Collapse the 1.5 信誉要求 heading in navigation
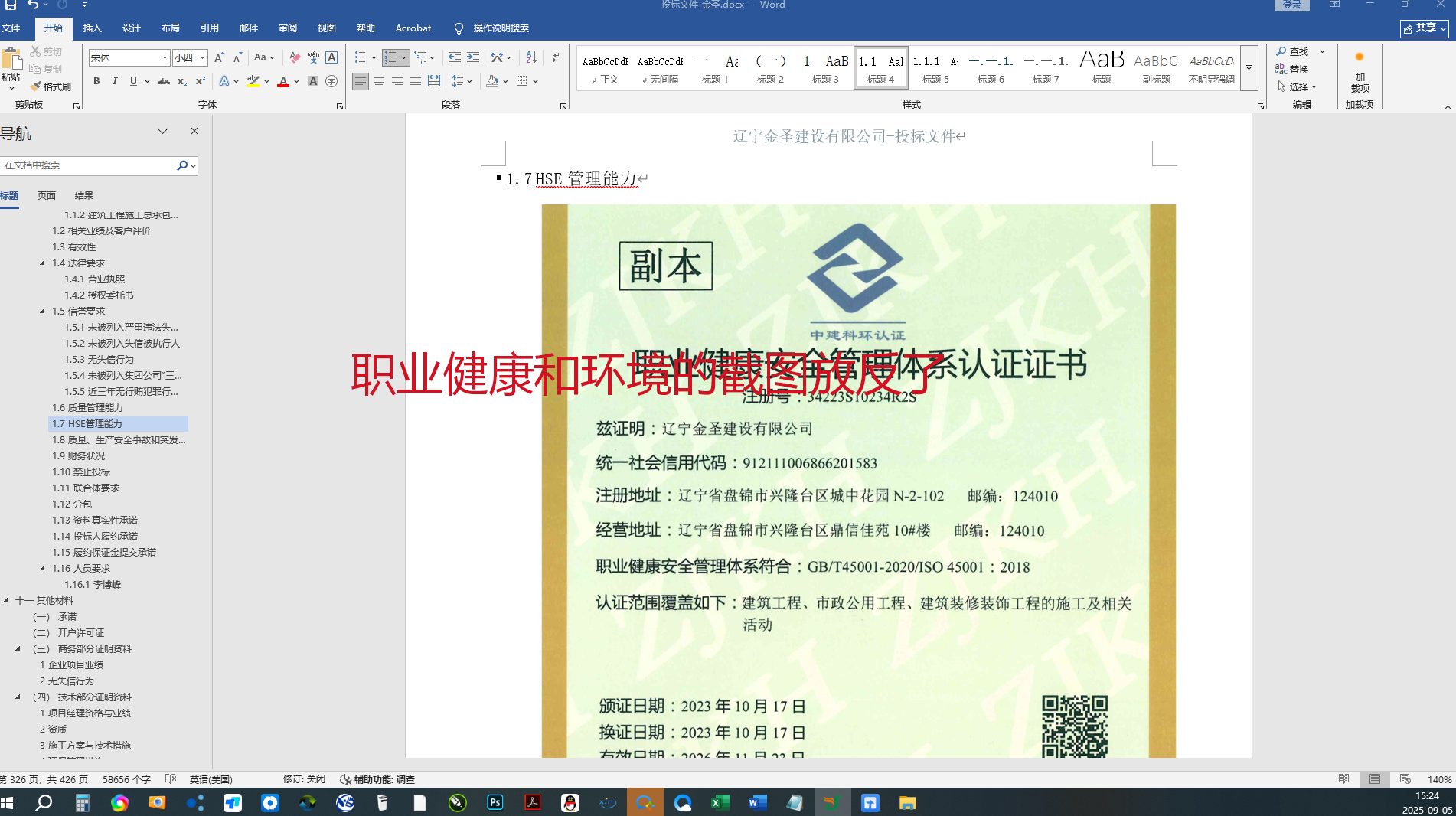 coord(43,312)
